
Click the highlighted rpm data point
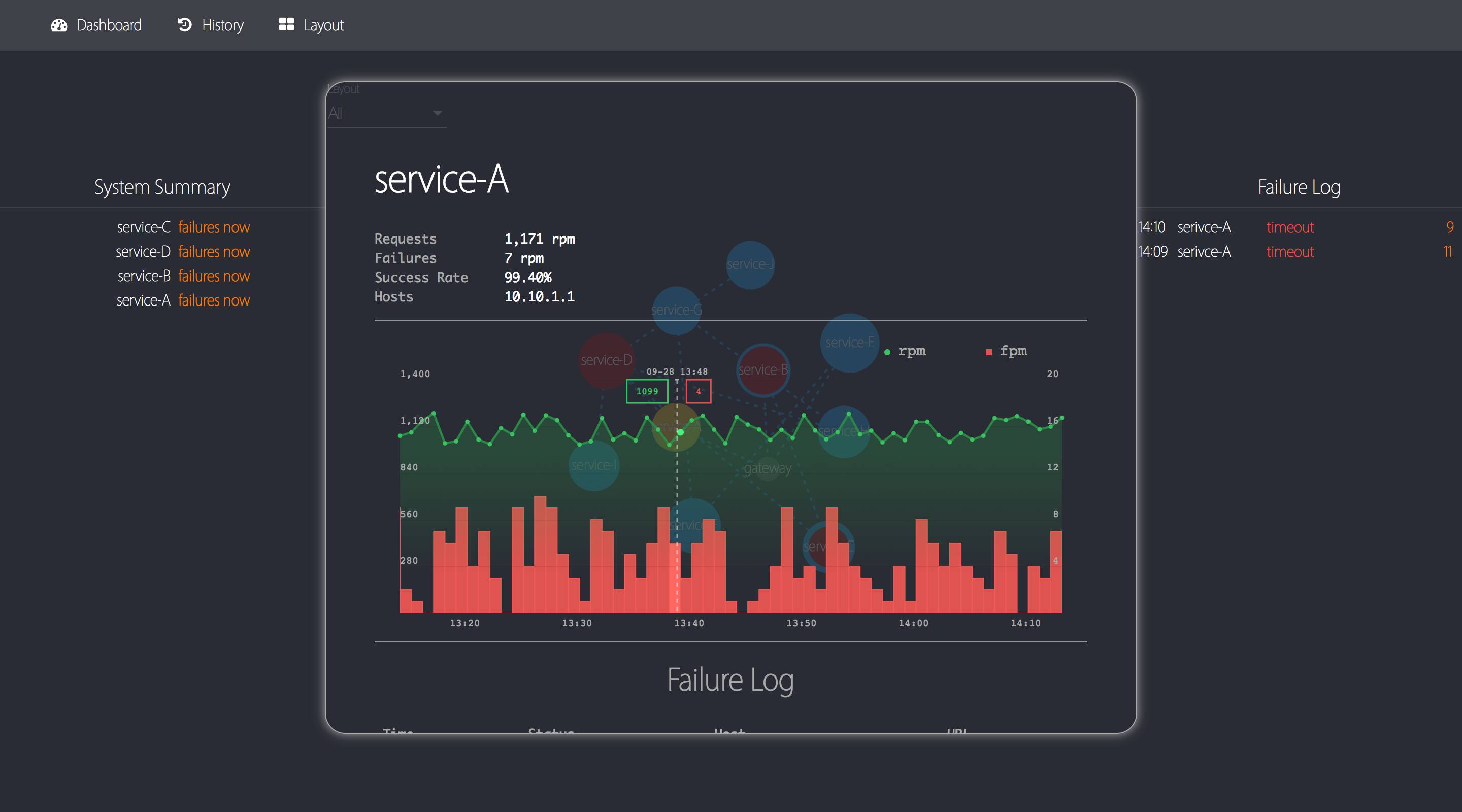coord(680,432)
